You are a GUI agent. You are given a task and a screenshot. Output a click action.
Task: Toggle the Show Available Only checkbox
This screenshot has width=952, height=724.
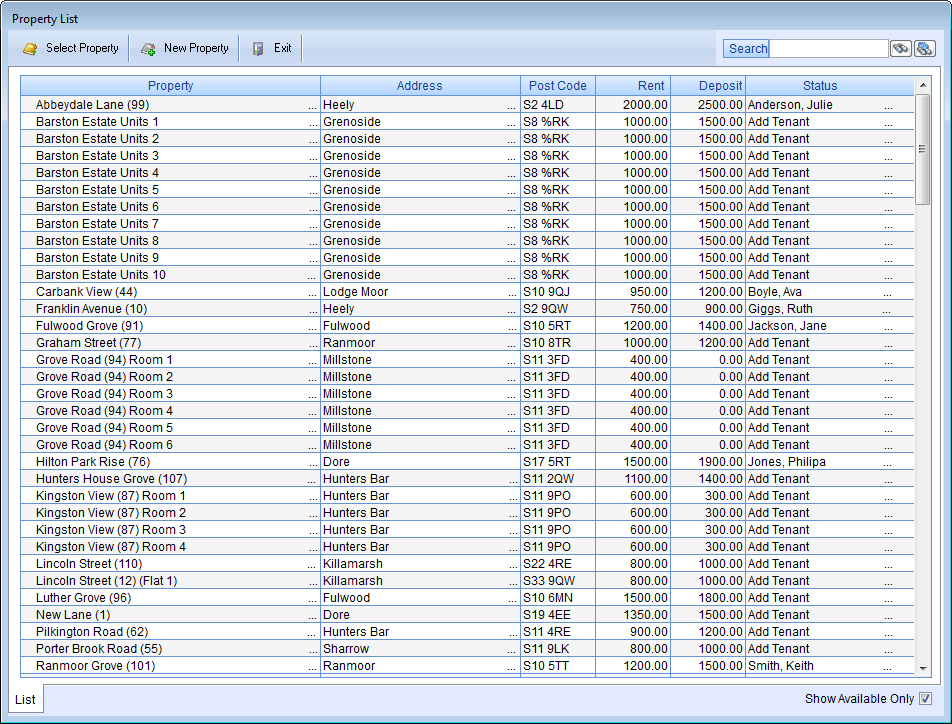point(925,698)
